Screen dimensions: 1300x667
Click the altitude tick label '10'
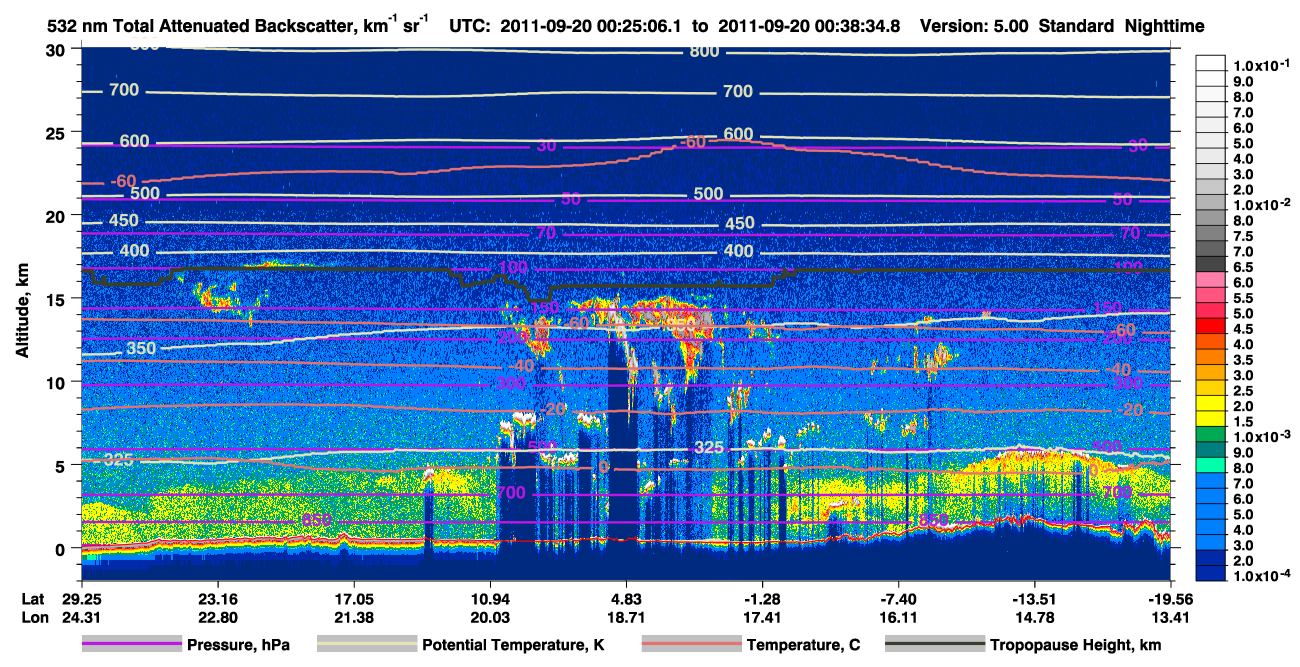coord(57,382)
